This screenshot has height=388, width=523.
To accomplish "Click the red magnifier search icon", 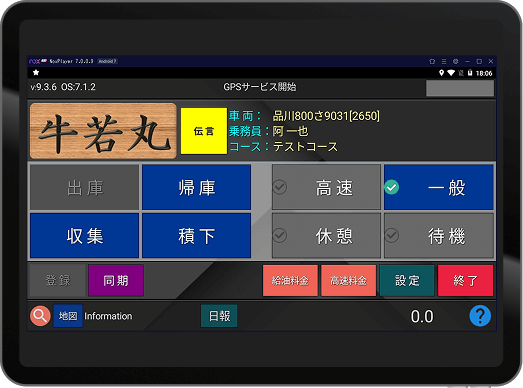I will pyautogui.click(x=40, y=316).
